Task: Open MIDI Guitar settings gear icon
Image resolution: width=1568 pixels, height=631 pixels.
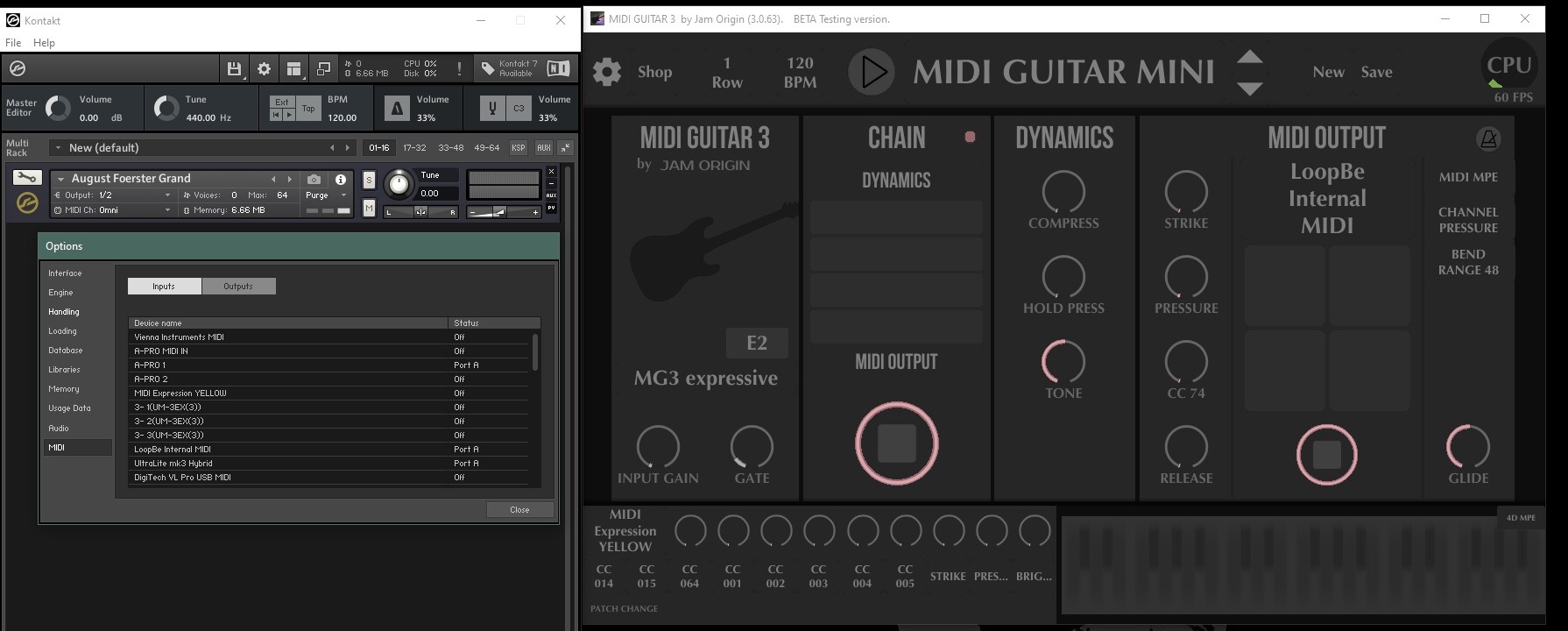Action: tap(607, 72)
